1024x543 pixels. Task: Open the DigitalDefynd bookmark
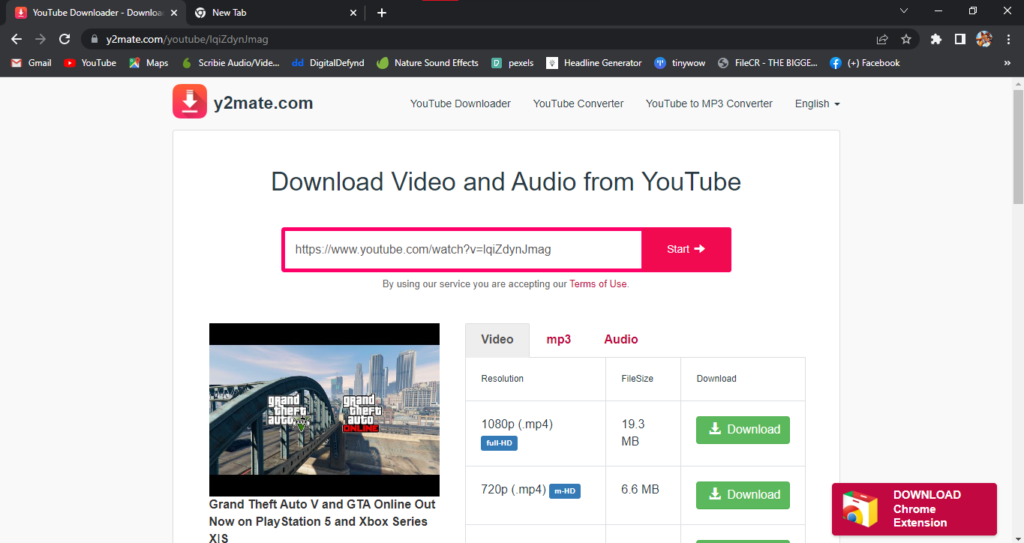coord(328,63)
